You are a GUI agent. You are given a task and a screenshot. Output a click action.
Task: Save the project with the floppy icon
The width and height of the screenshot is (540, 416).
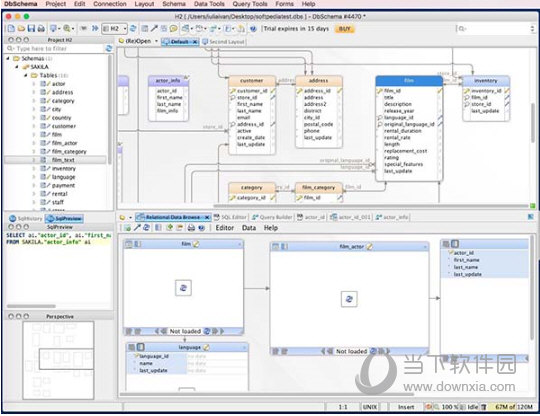(x=31, y=29)
